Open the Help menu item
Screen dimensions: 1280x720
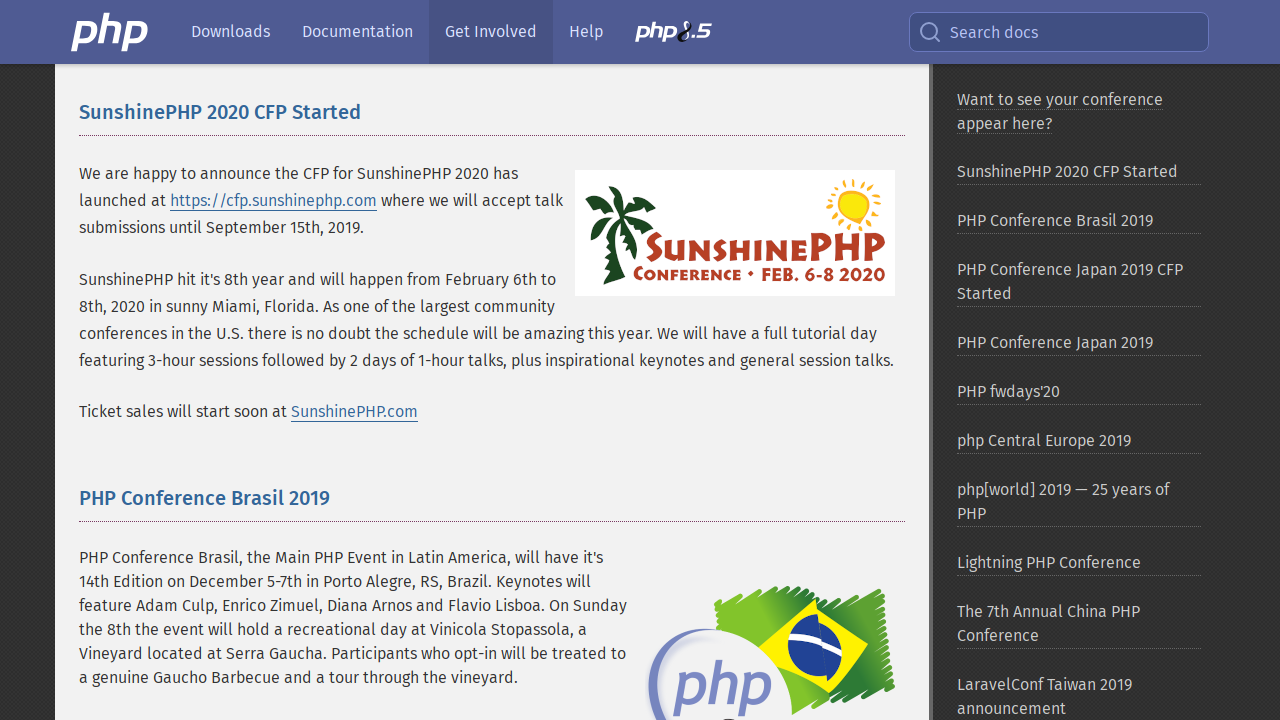coord(586,32)
